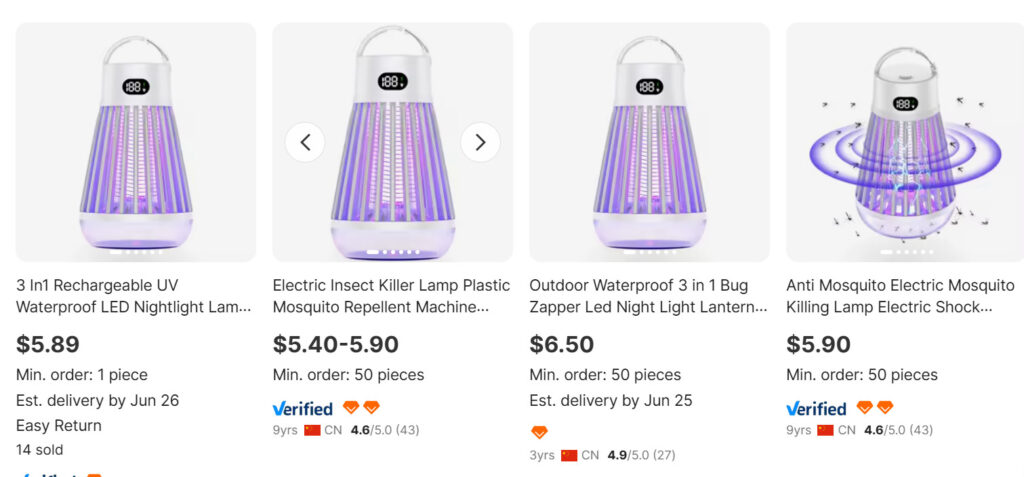
Task: Click the single orange diamond under the $6.50 product
Action: click(539, 432)
